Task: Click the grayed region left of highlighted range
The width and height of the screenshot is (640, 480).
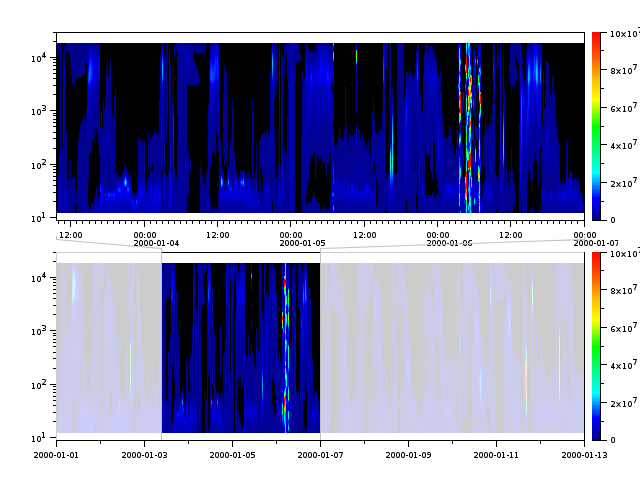Action: coord(108,345)
